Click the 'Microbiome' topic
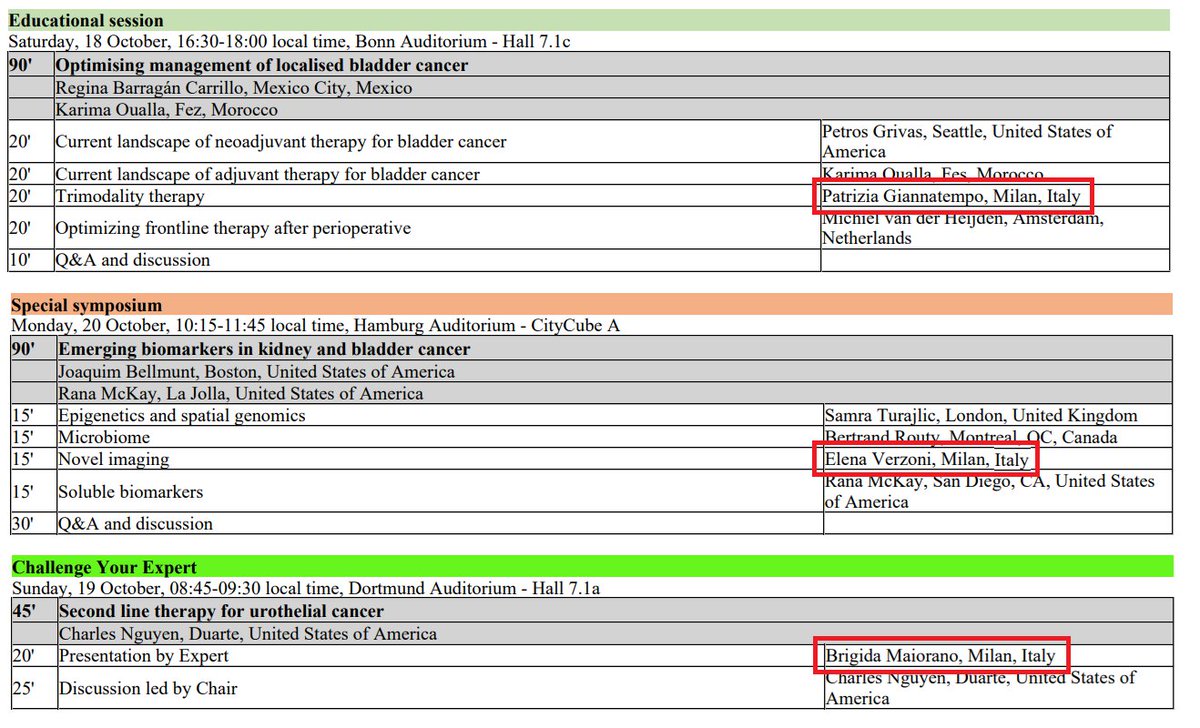1200x728 pixels. click(x=104, y=437)
